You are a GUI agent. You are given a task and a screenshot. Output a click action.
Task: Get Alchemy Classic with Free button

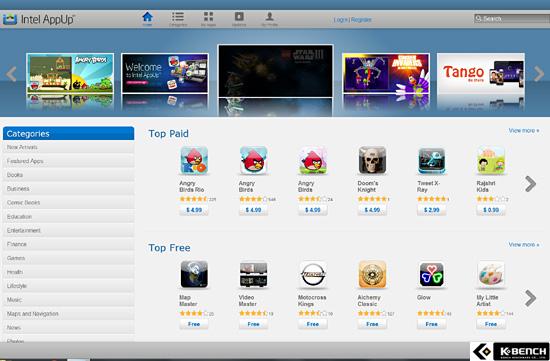372,324
